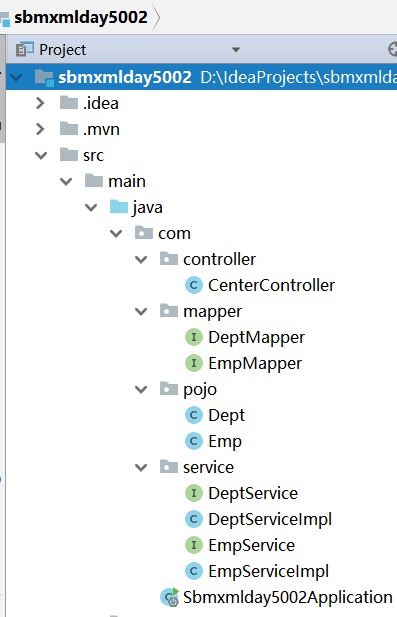Collapse the mapper package
This screenshot has width=397, height=617.
coord(141,311)
